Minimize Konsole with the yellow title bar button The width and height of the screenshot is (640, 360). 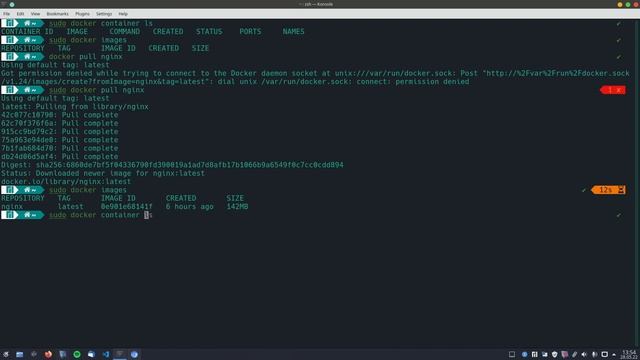point(620,4)
